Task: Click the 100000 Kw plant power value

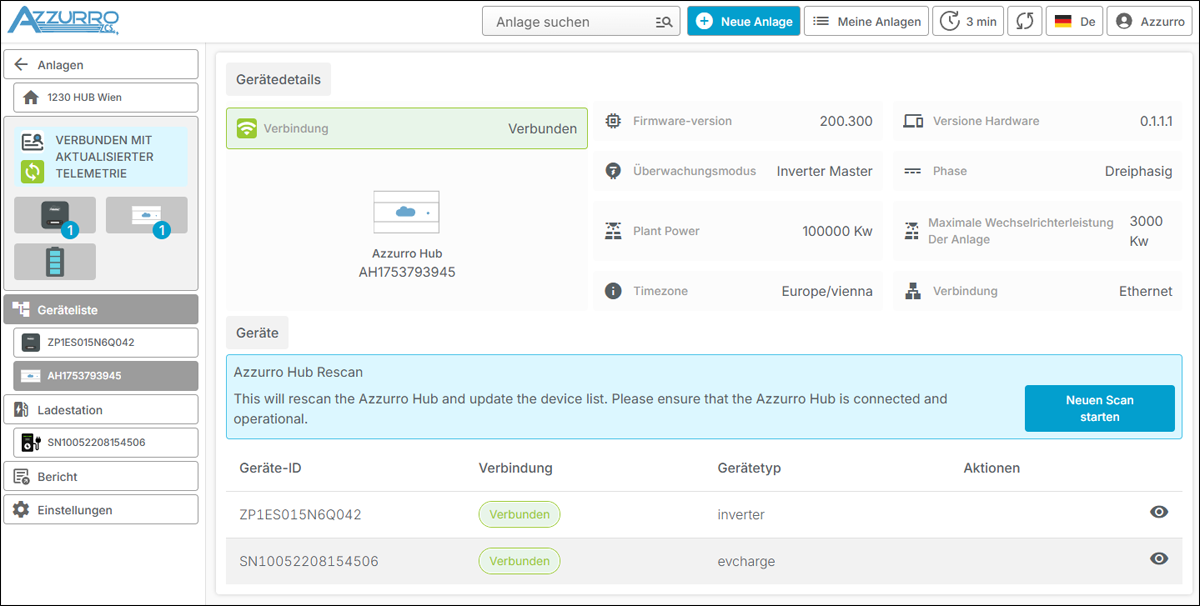Action: click(837, 231)
